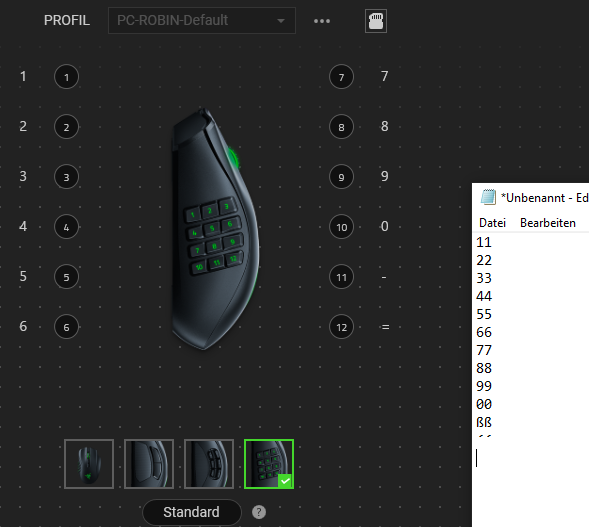589x527 pixels.
Task: Open the Datei menu in Notepad
Action: [x=492, y=223]
